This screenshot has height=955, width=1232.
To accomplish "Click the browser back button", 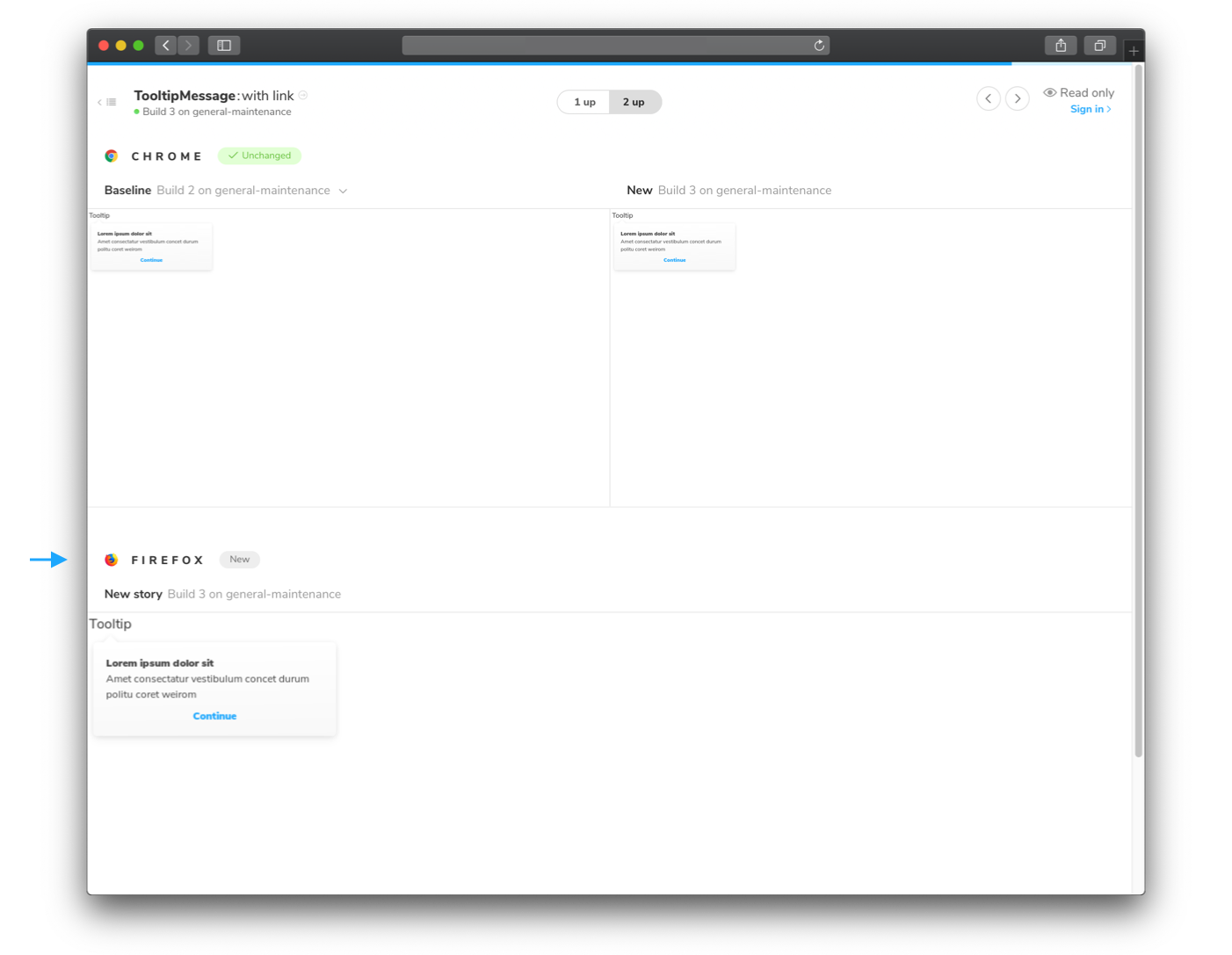I will coord(166,46).
